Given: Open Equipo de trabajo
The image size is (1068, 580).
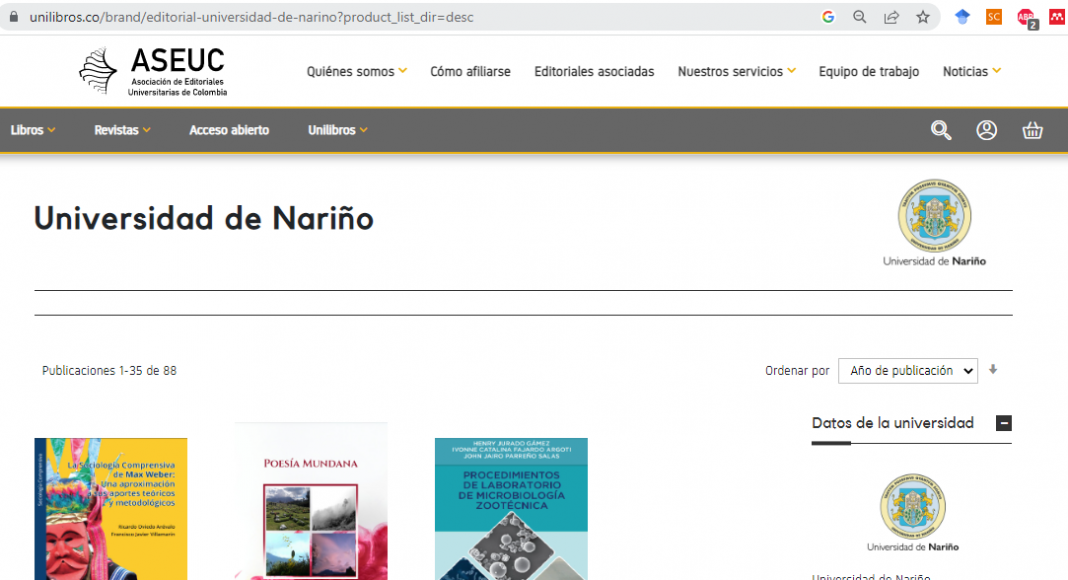Looking at the screenshot, I should pos(868,71).
